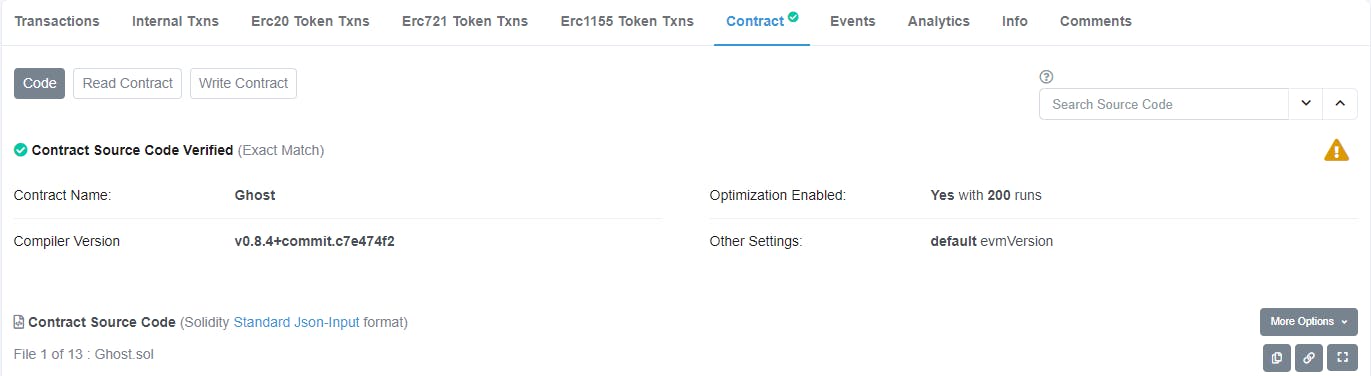Click the permalink chain icon
This screenshot has width=1371, height=376.
click(1309, 358)
